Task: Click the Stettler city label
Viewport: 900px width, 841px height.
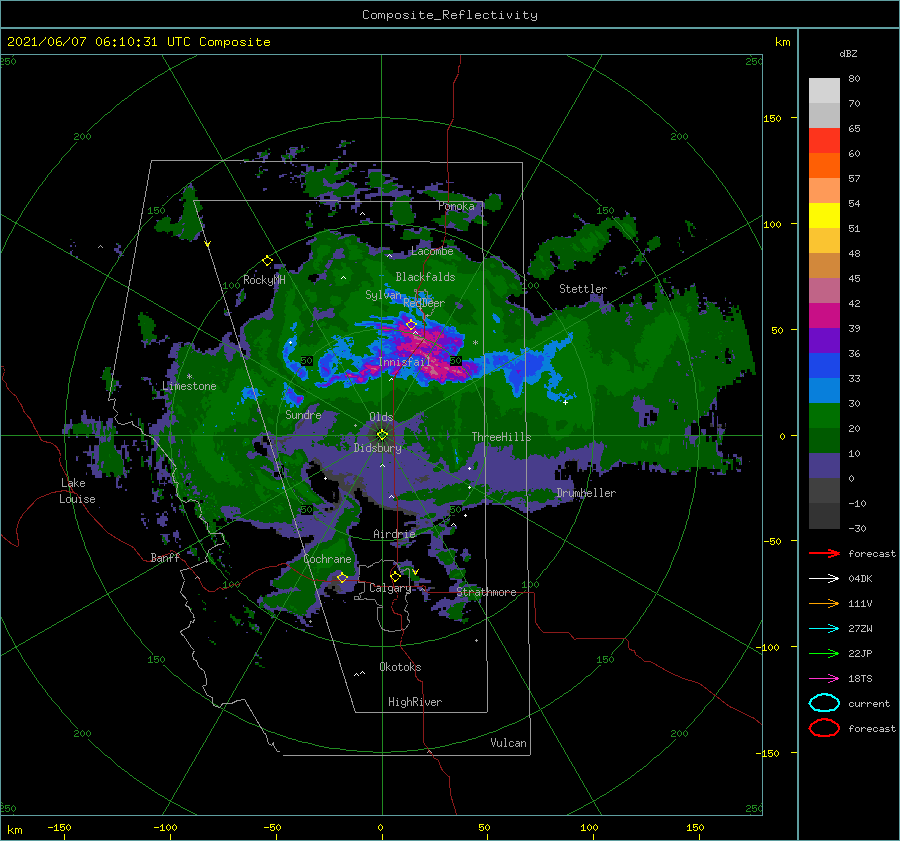Action: pos(583,289)
